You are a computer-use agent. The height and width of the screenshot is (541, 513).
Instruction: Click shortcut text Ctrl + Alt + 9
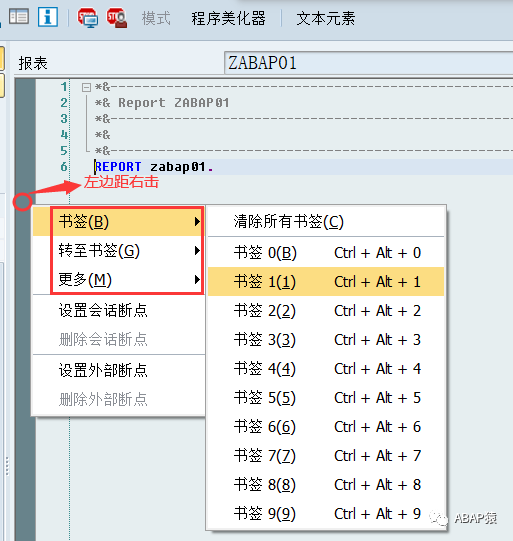[378, 513]
